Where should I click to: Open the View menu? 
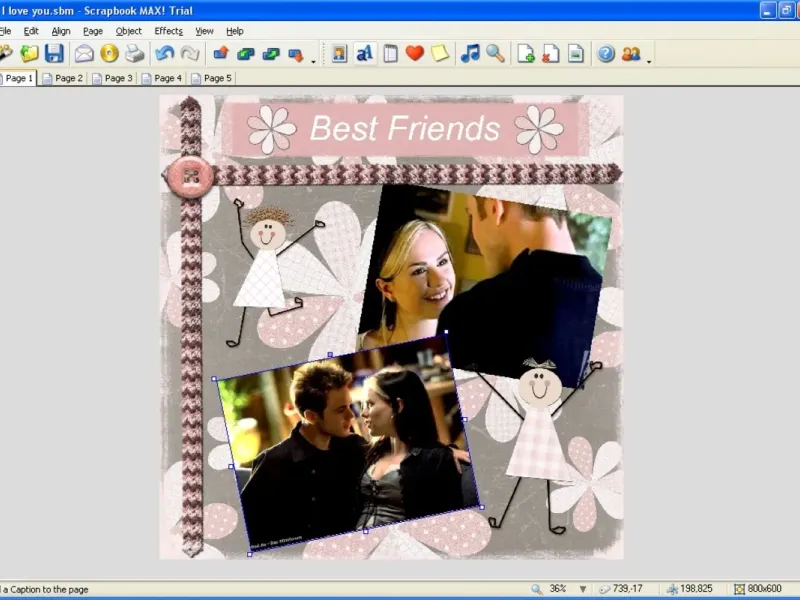coord(204,31)
